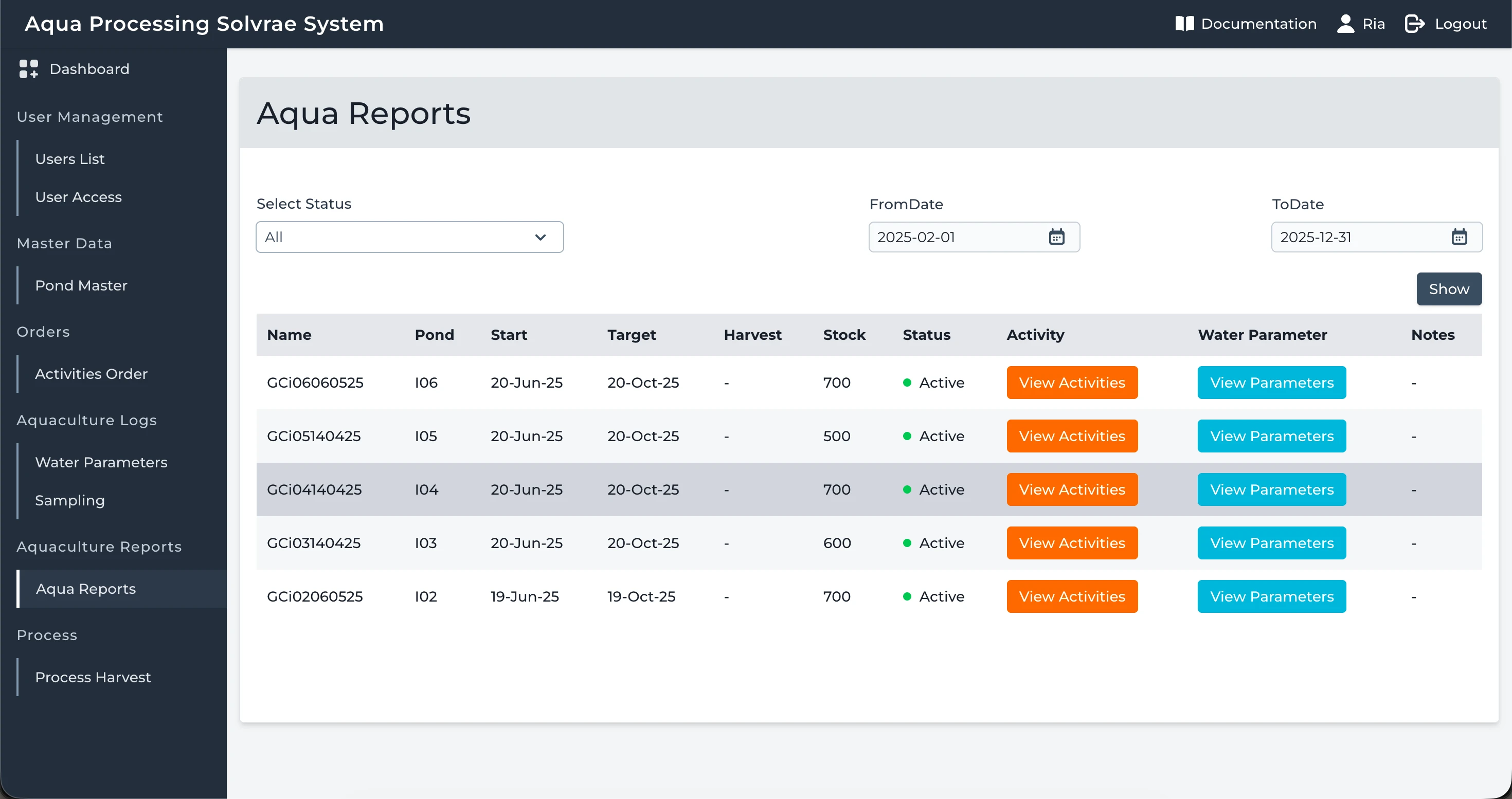Viewport: 1512px width, 799px height.
Task: Open Process Harvest in the sidebar
Action: (93, 677)
